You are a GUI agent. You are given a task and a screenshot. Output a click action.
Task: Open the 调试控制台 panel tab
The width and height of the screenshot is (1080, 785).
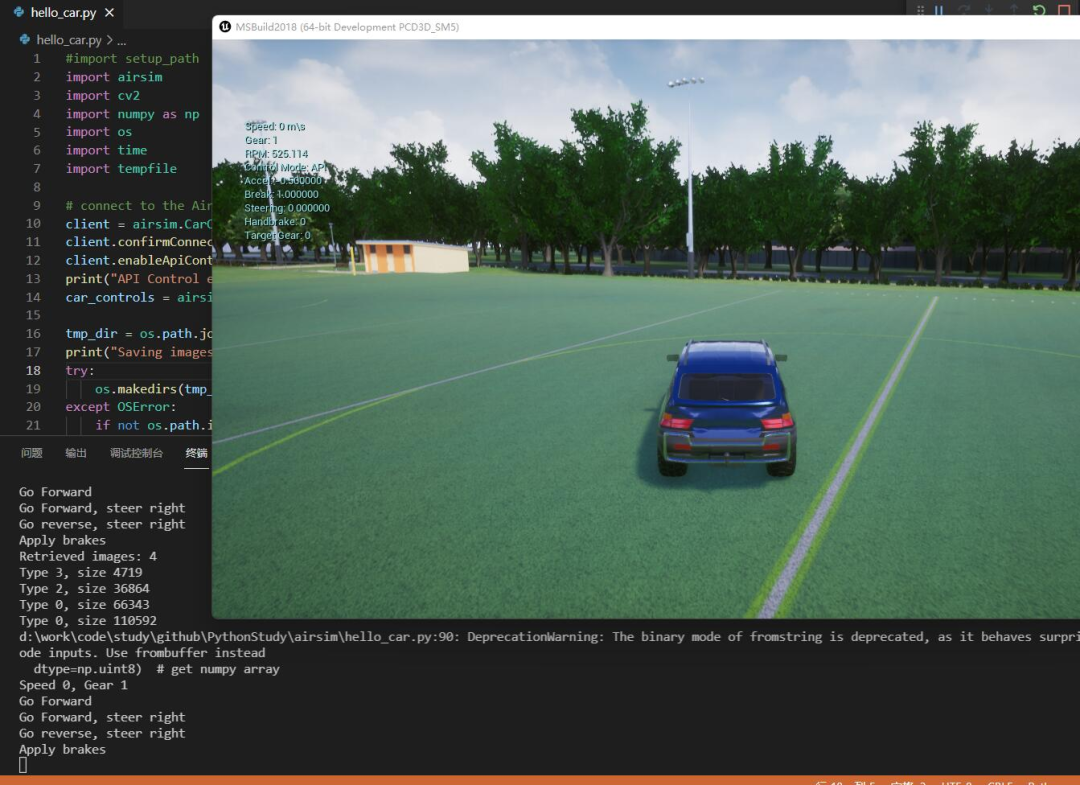[x=136, y=452]
